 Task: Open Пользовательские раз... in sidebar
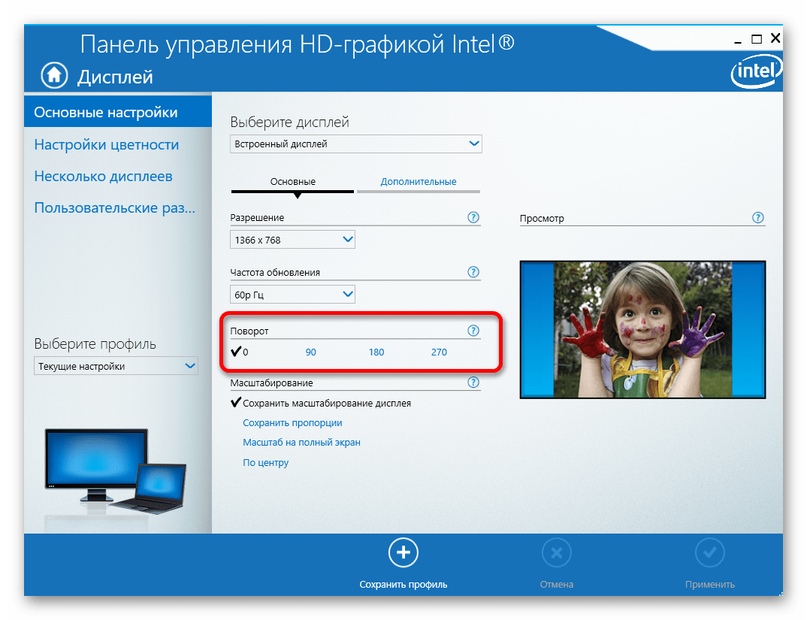tap(115, 208)
